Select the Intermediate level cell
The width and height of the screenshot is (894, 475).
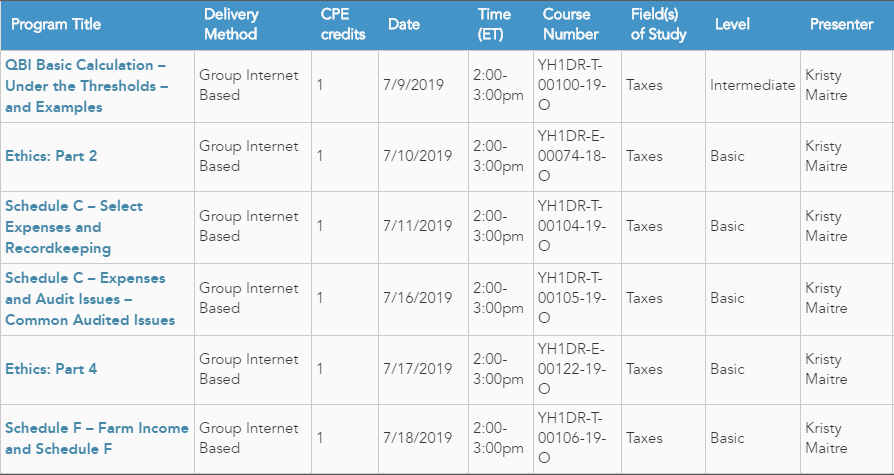[x=753, y=86]
